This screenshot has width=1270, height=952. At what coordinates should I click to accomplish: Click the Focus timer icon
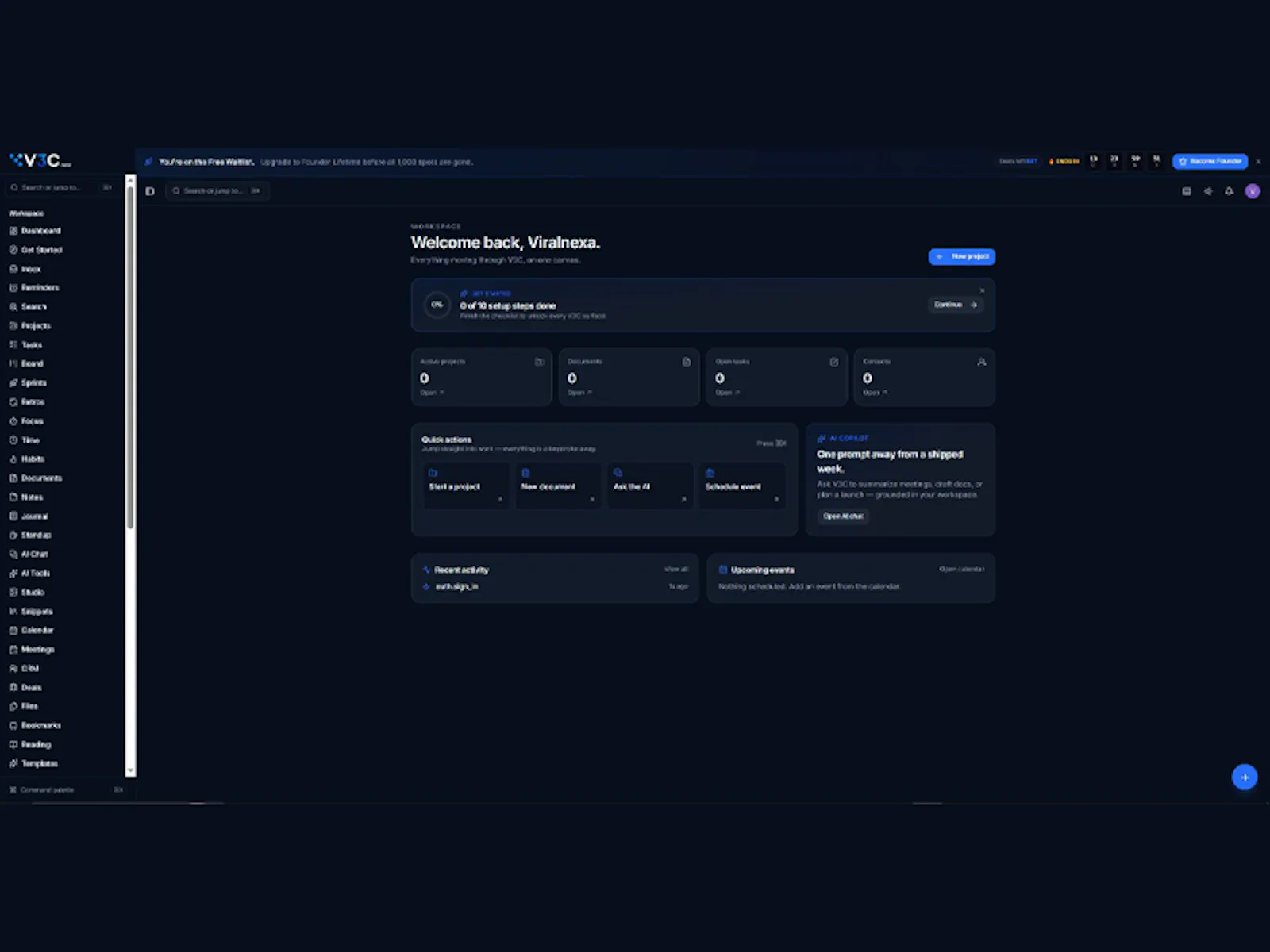(x=13, y=421)
